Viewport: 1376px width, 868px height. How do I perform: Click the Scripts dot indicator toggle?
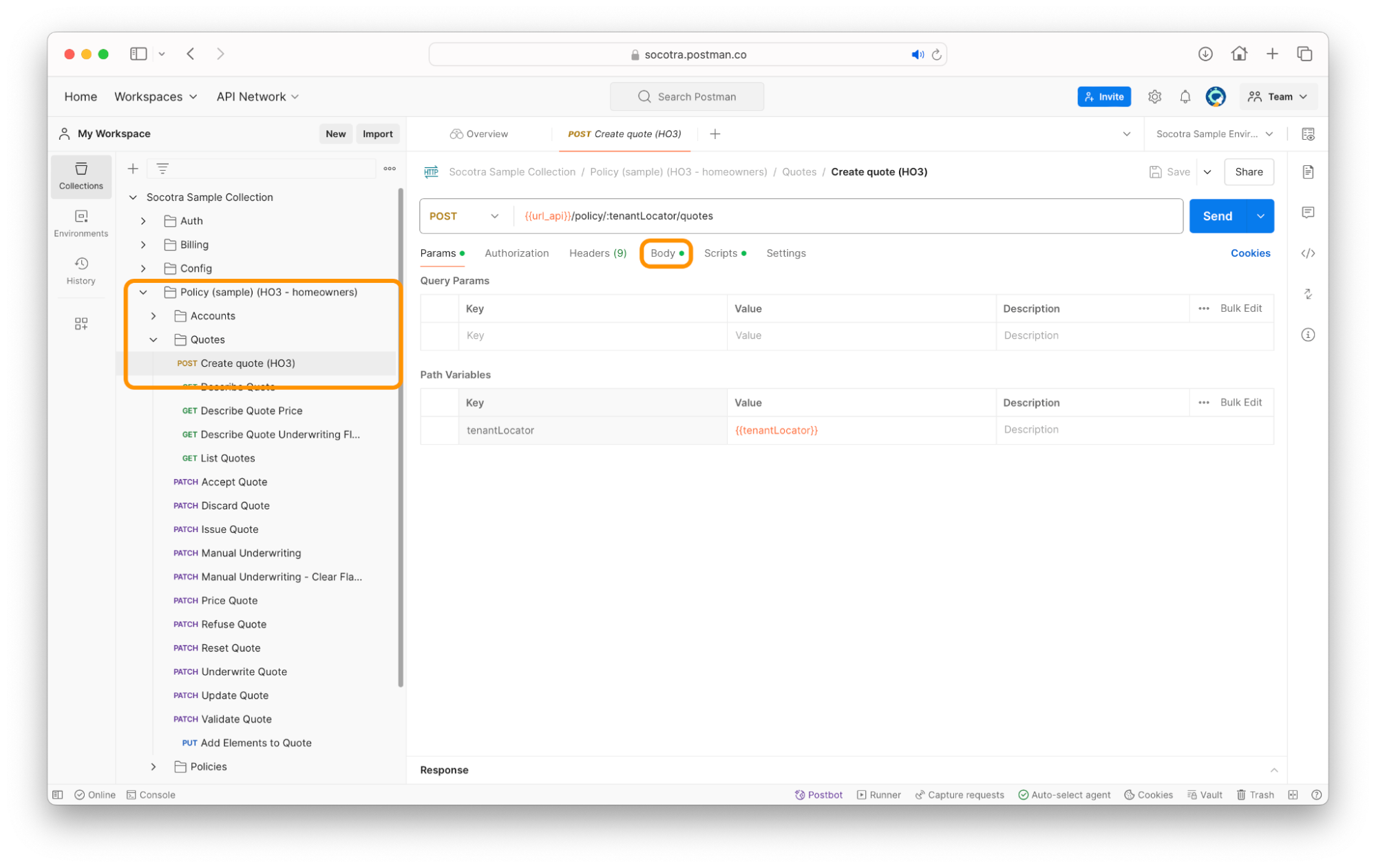pos(744,253)
